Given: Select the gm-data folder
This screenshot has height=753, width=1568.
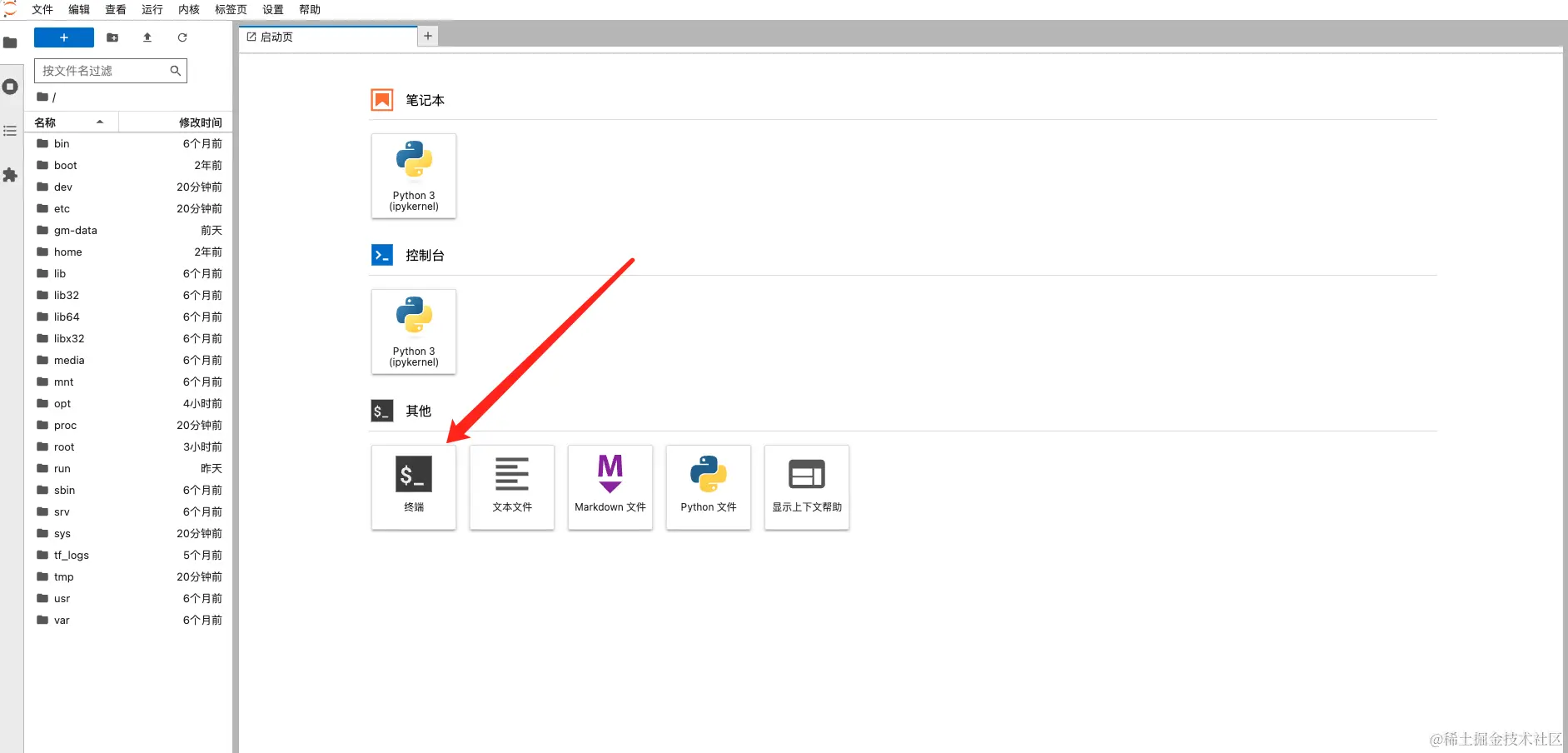Looking at the screenshot, I should [129, 231].
